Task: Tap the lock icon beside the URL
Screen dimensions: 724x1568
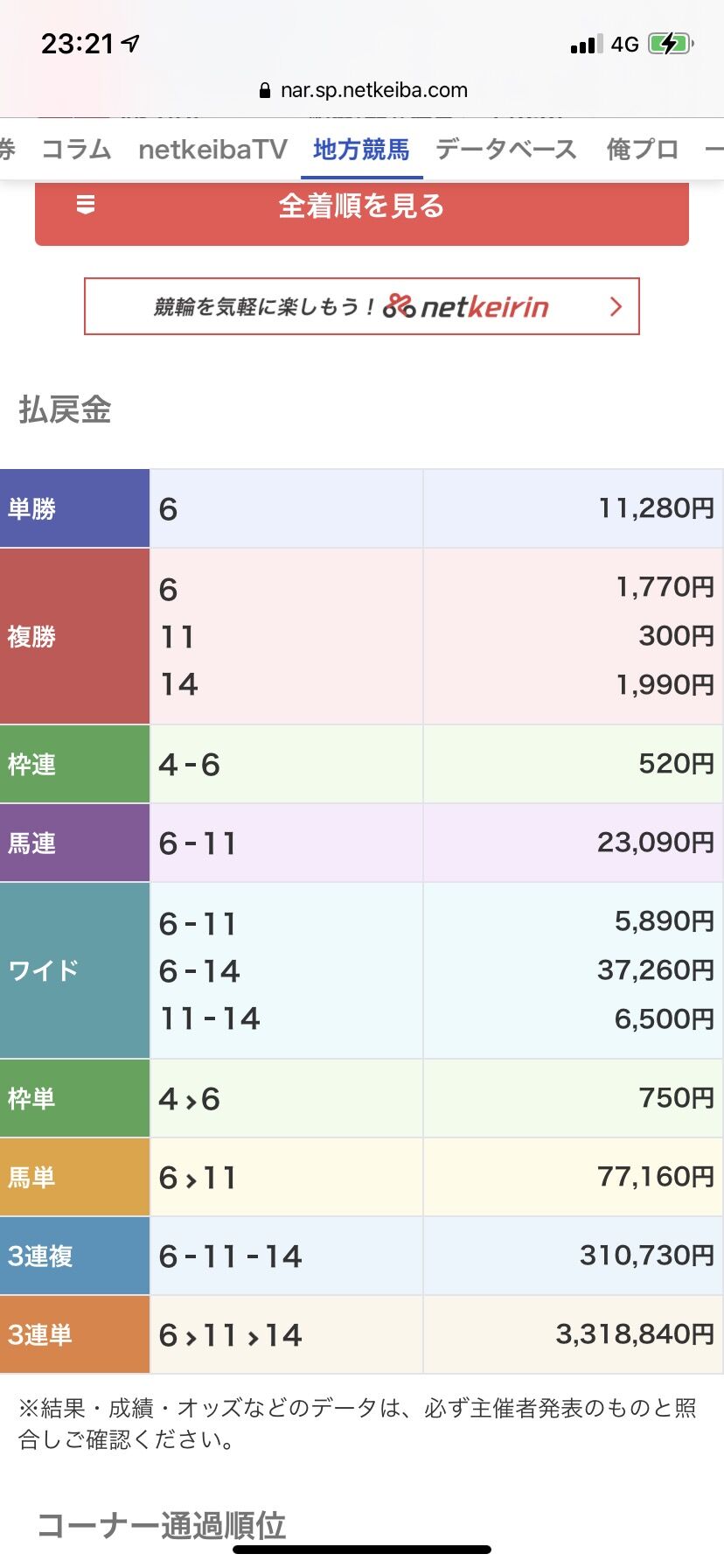Action: pos(265,90)
